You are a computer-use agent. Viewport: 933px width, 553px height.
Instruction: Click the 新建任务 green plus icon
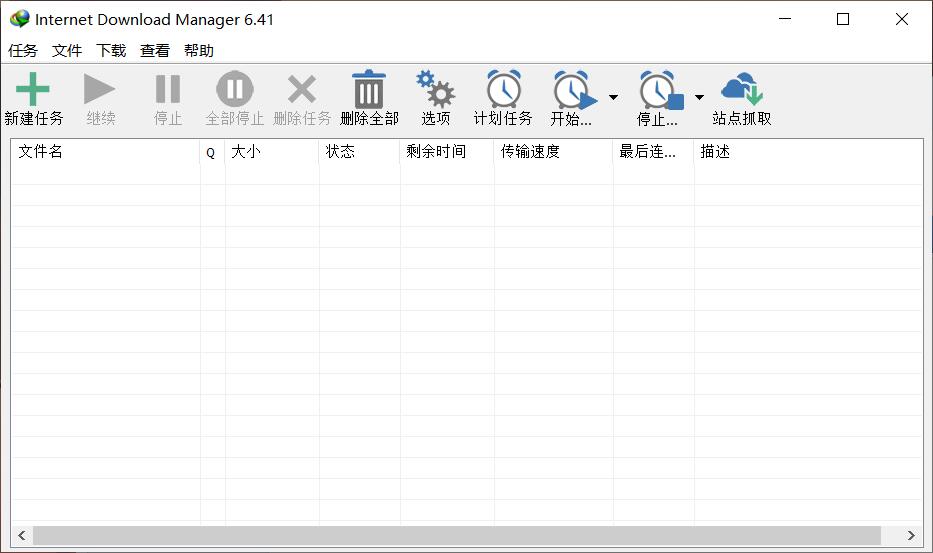pos(33,89)
